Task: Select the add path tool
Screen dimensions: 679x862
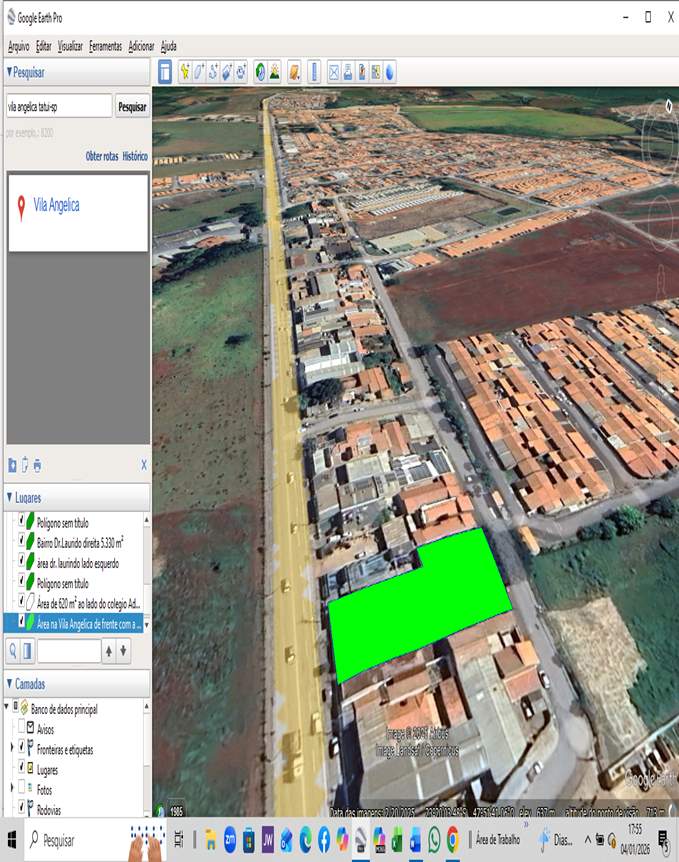Action: pyautogui.click(x=213, y=72)
